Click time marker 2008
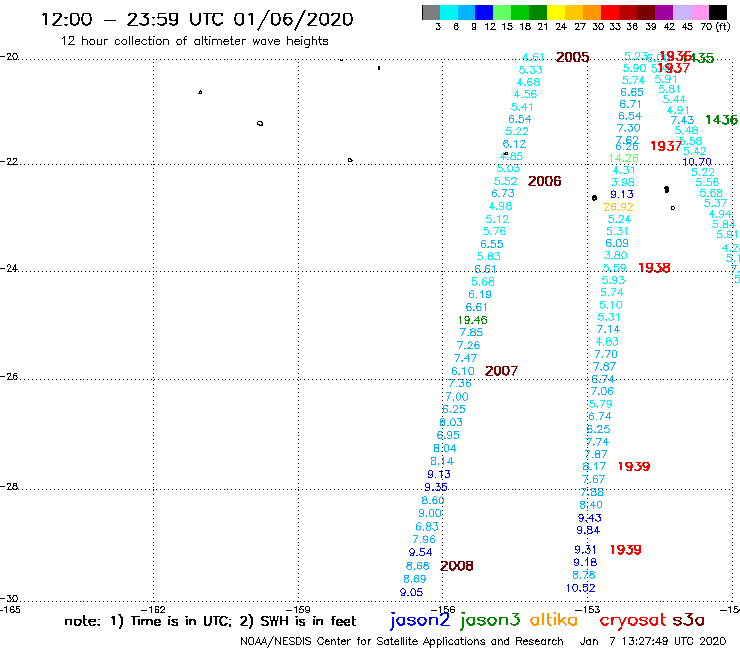The height and width of the screenshot is (650, 740). point(456,566)
